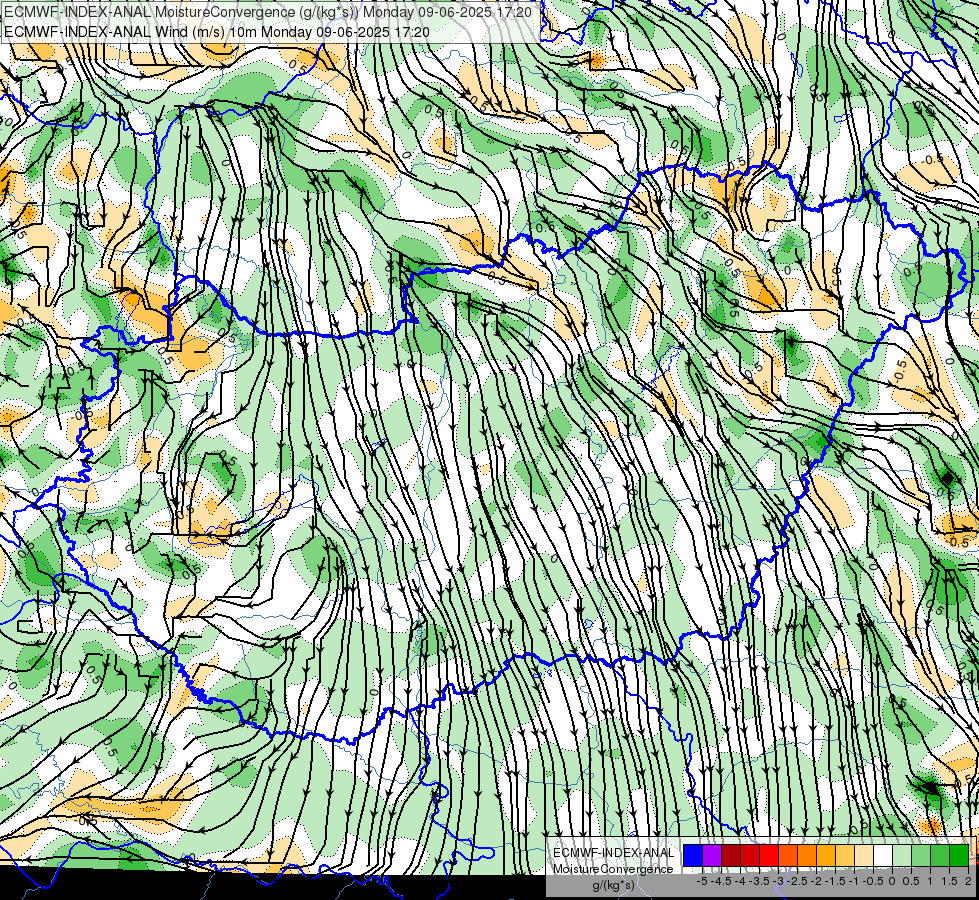Click the lightest green legend swatch
The width and height of the screenshot is (979, 900).
[902, 855]
